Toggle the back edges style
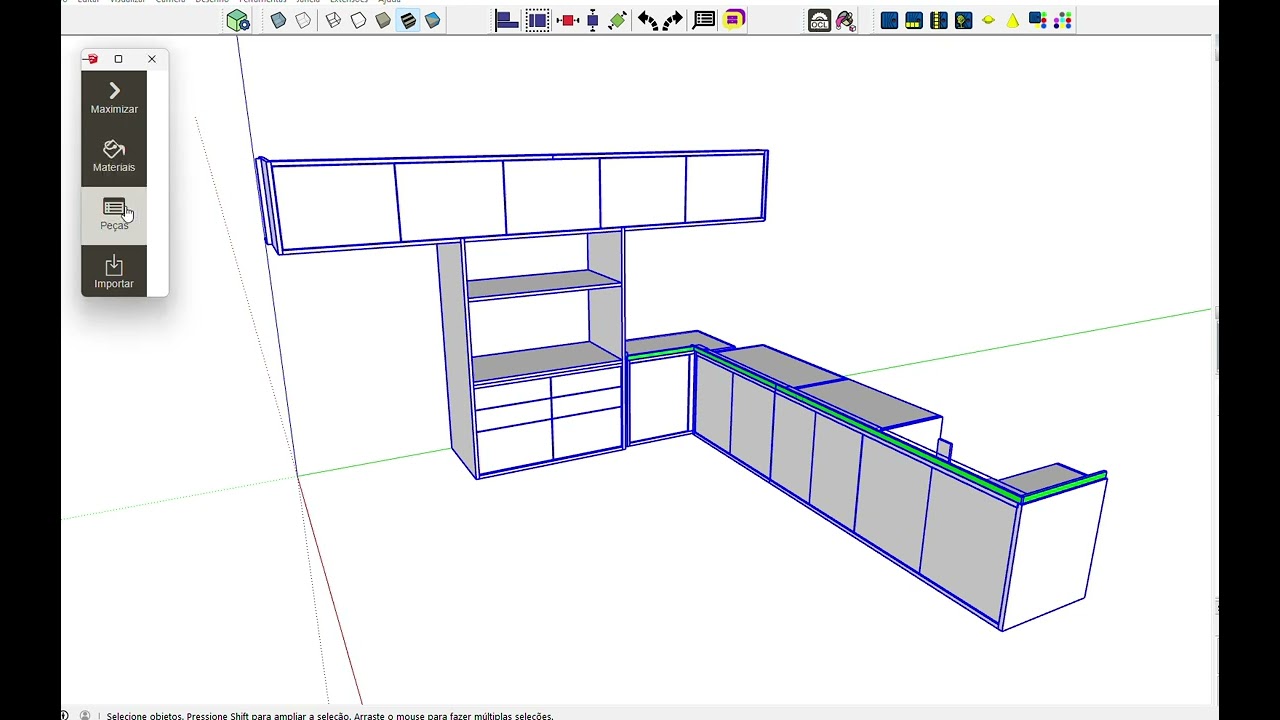The height and width of the screenshot is (720, 1280). tap(303, 20)
